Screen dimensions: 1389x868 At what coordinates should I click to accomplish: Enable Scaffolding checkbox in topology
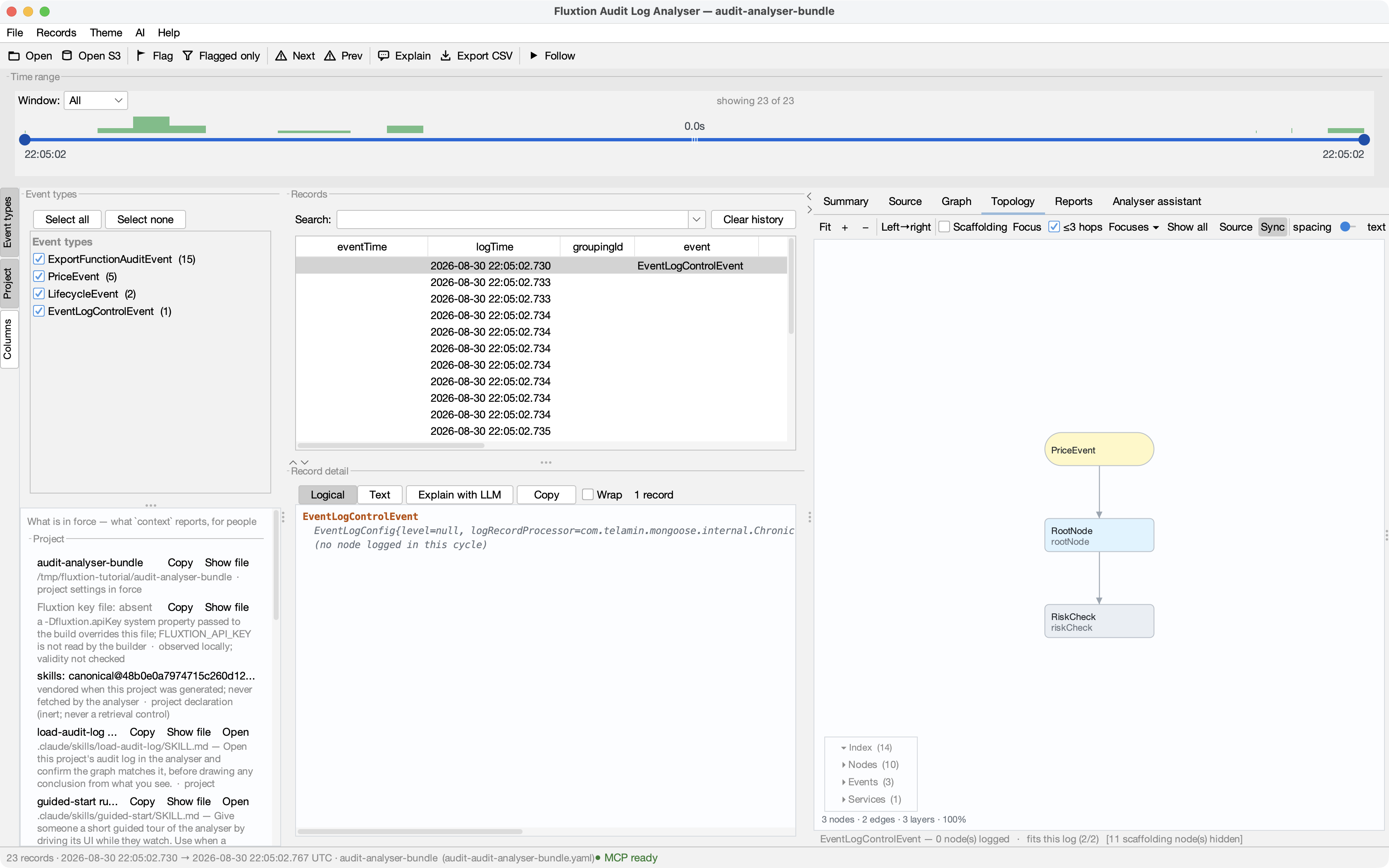click(944, 227)
